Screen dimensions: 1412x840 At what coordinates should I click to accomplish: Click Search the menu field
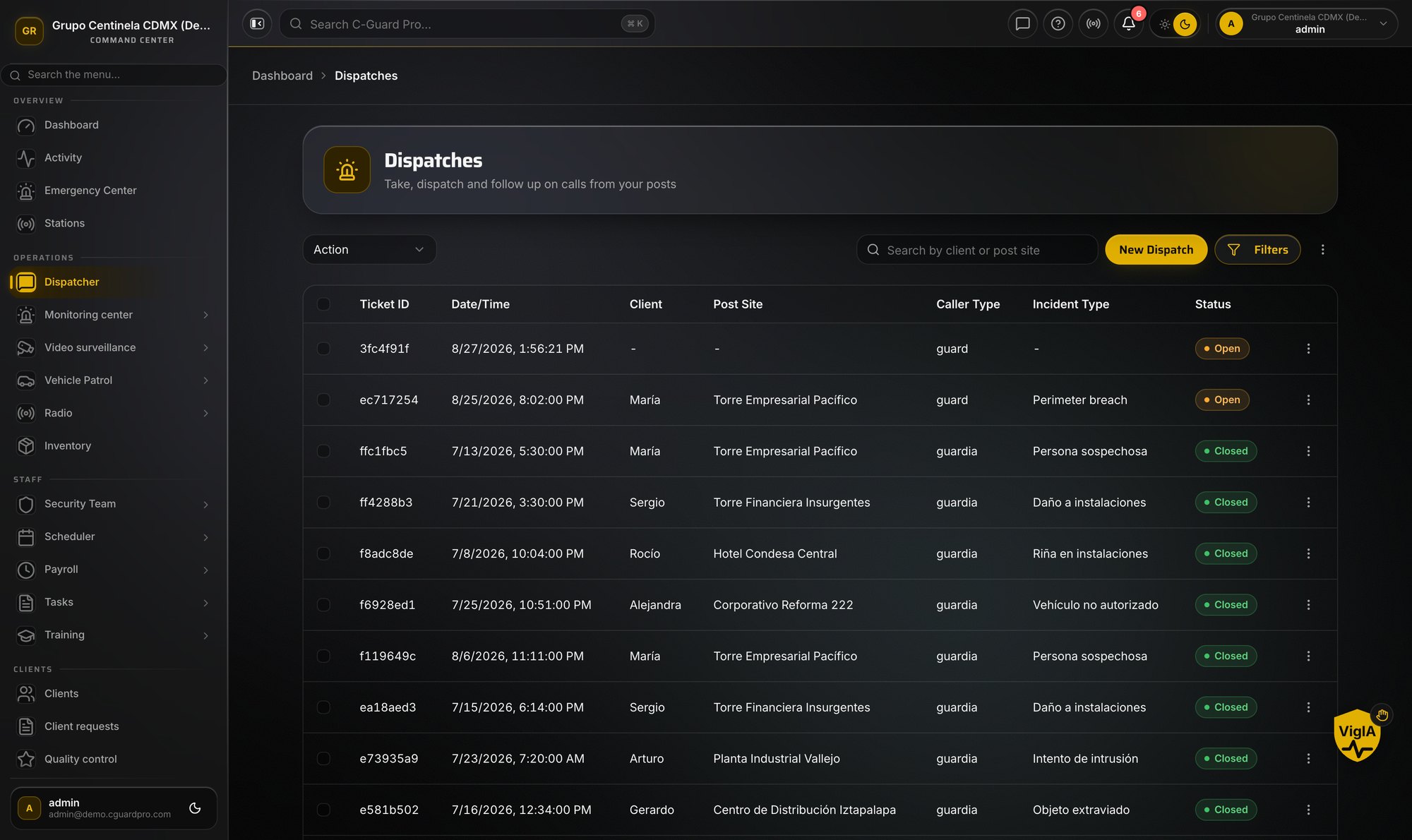click(x=114, y=75)
